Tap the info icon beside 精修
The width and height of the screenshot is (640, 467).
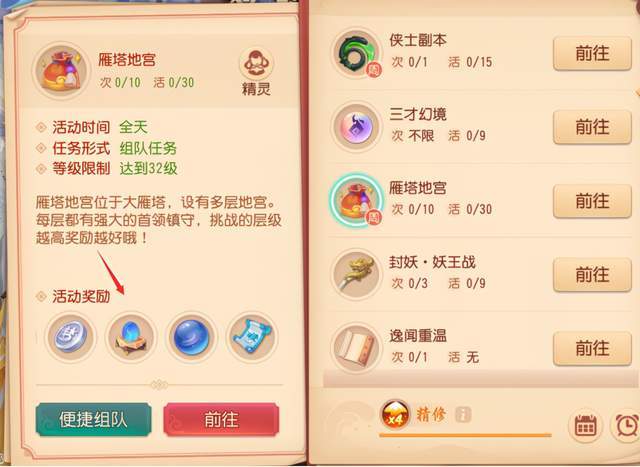[463, 415]
